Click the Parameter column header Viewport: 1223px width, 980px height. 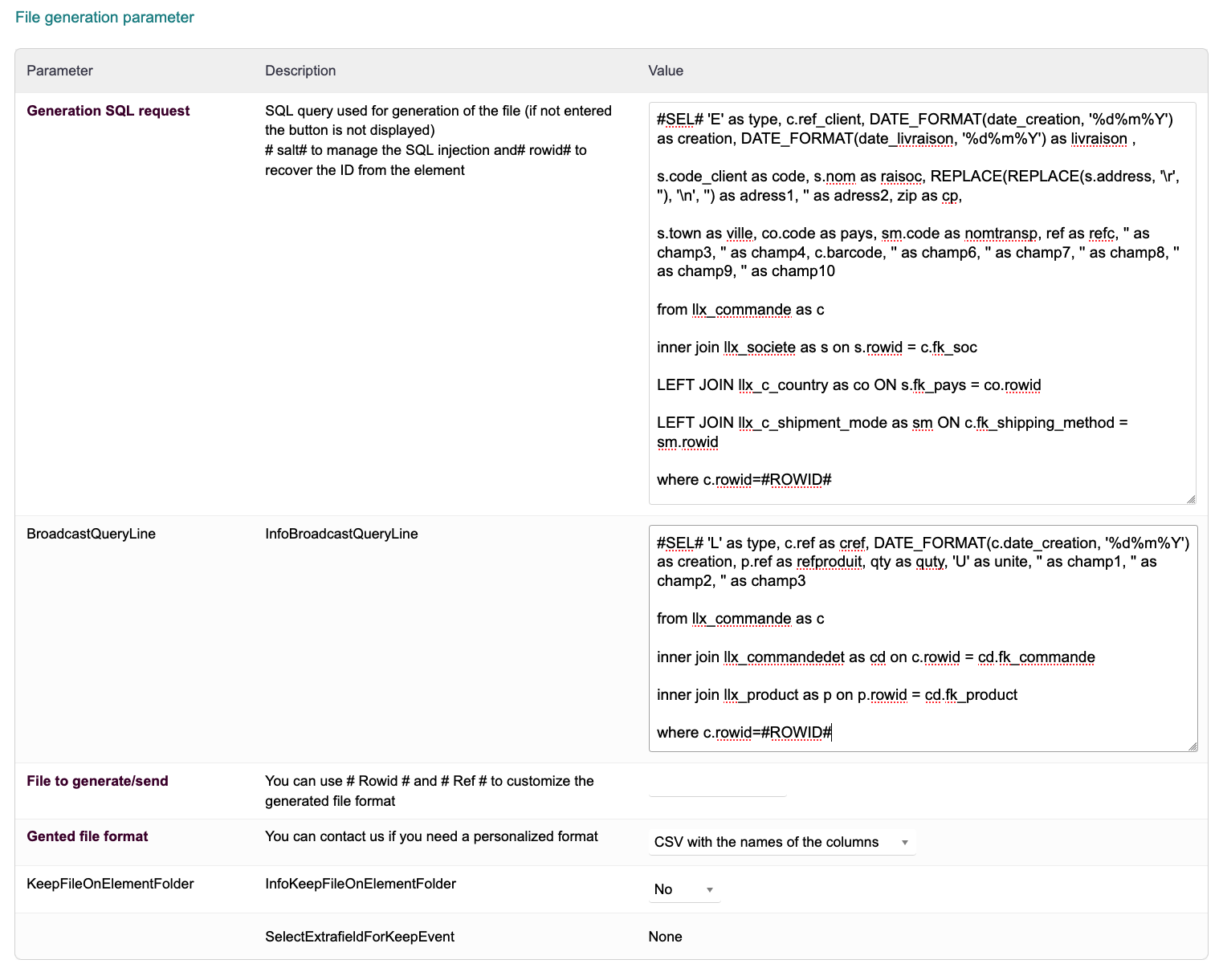pos(59,71)
